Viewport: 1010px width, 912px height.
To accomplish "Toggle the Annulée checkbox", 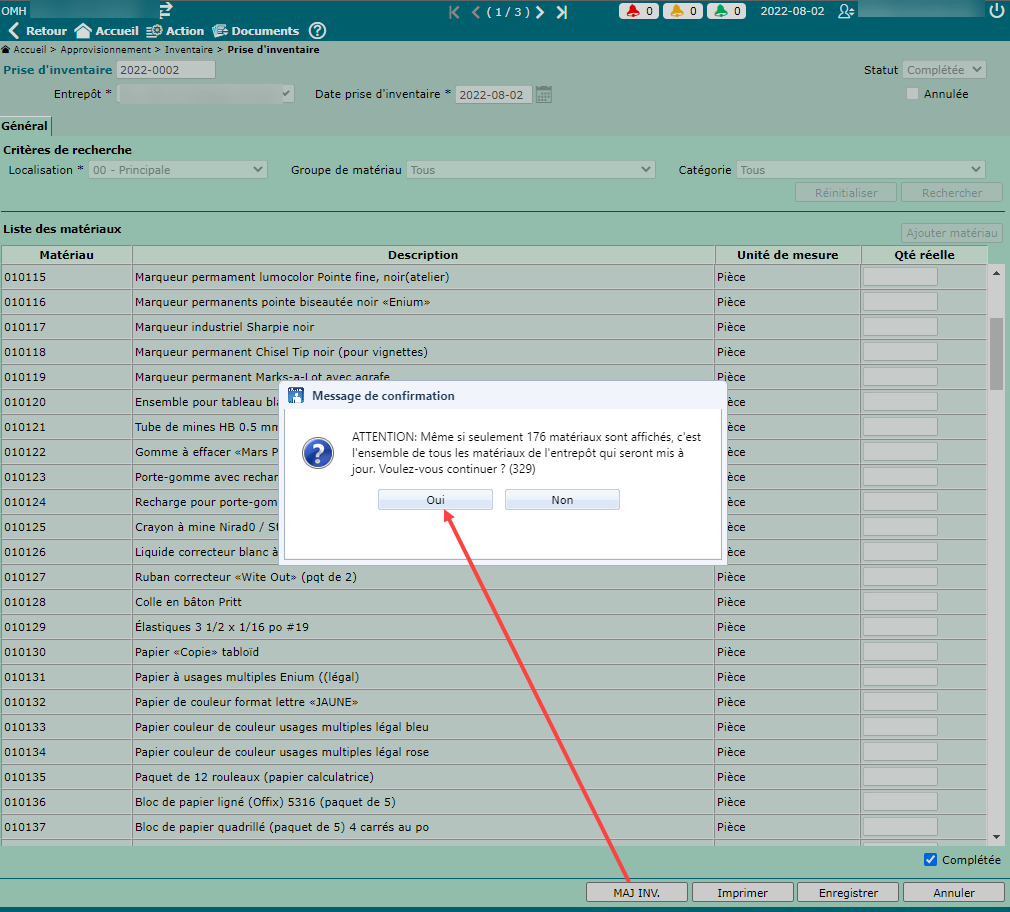I will (912, 94).
